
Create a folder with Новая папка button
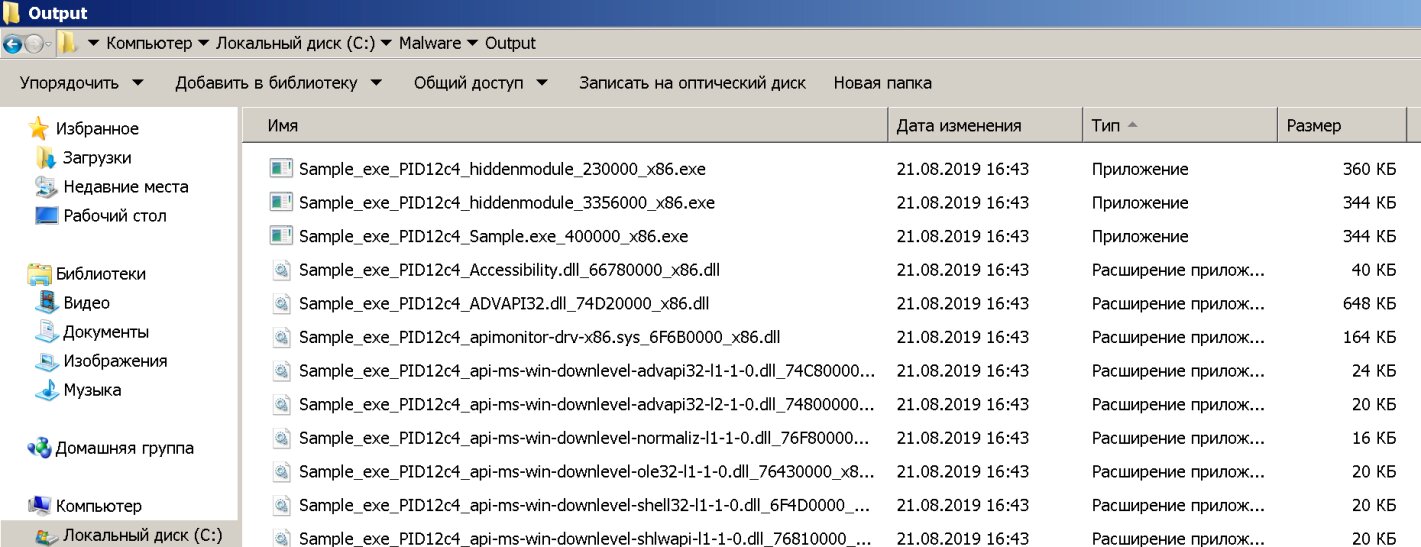pos(882,83)
